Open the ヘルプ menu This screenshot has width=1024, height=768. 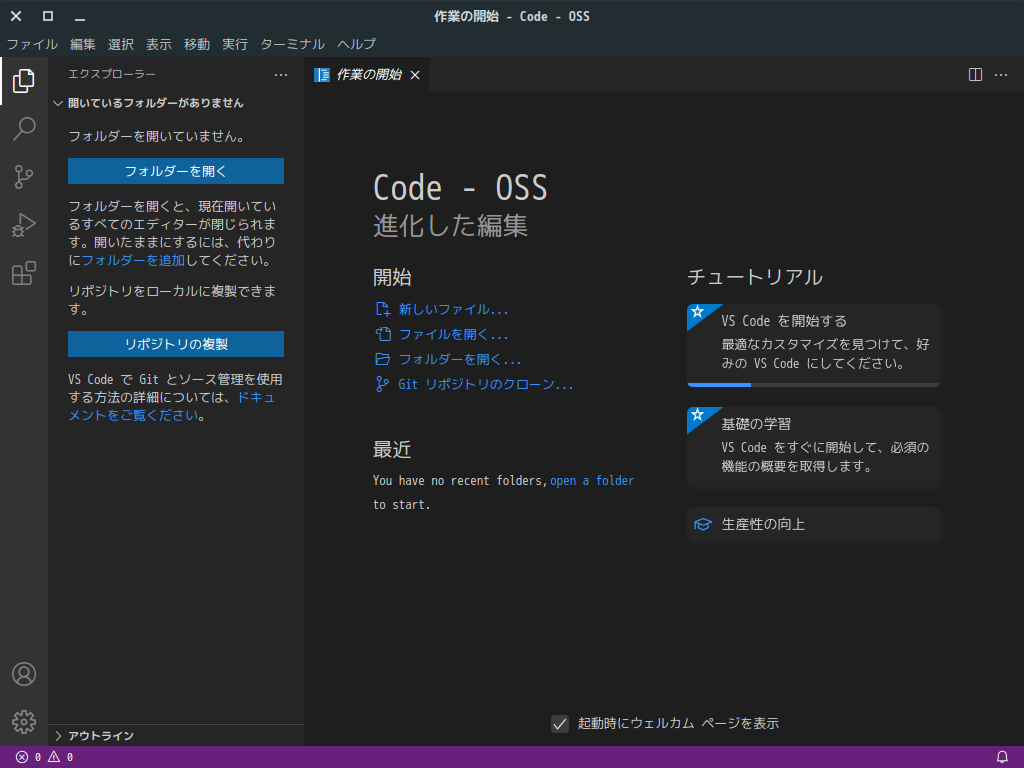(357, 44)
